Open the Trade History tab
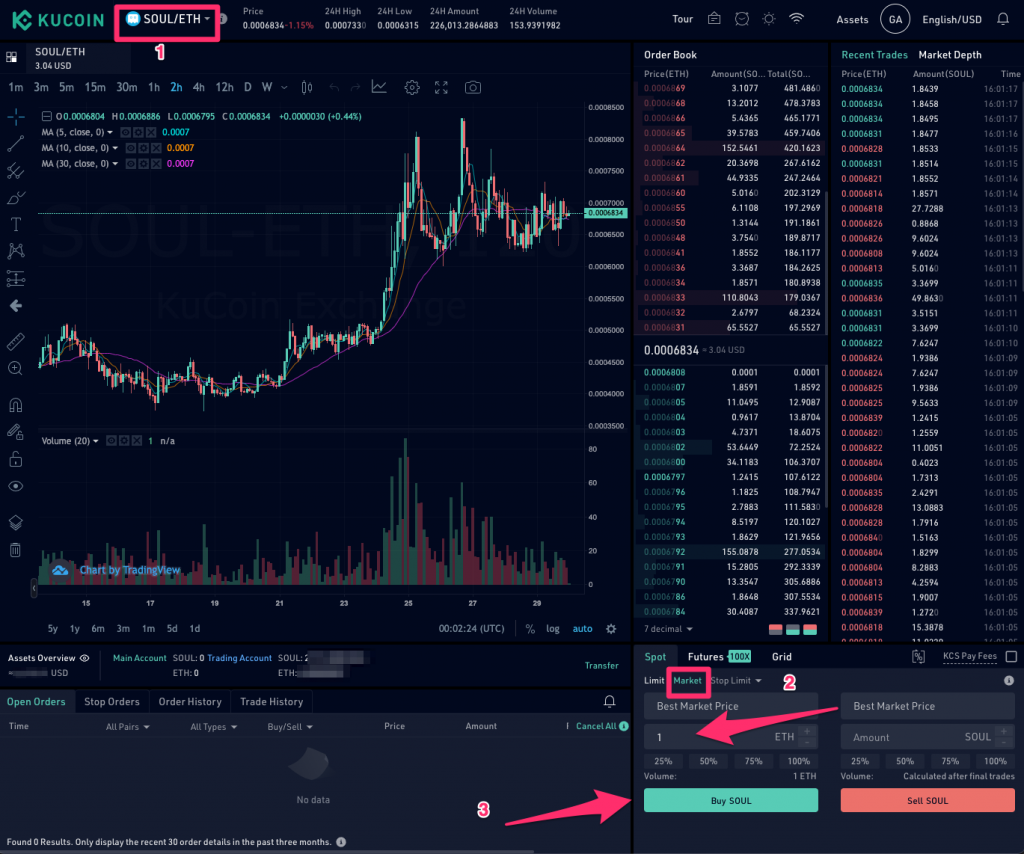Screen dimensions: 1024x854 pos(272,702)
